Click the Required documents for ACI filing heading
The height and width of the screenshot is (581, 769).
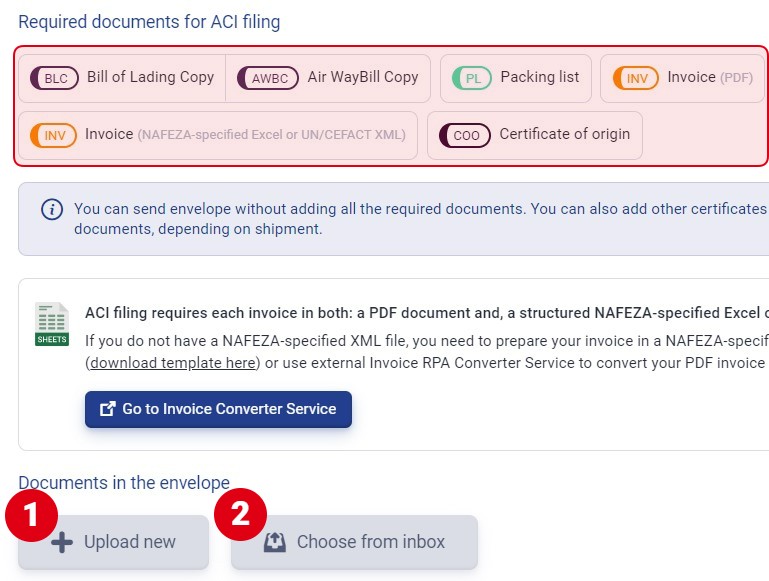[149, 22]
